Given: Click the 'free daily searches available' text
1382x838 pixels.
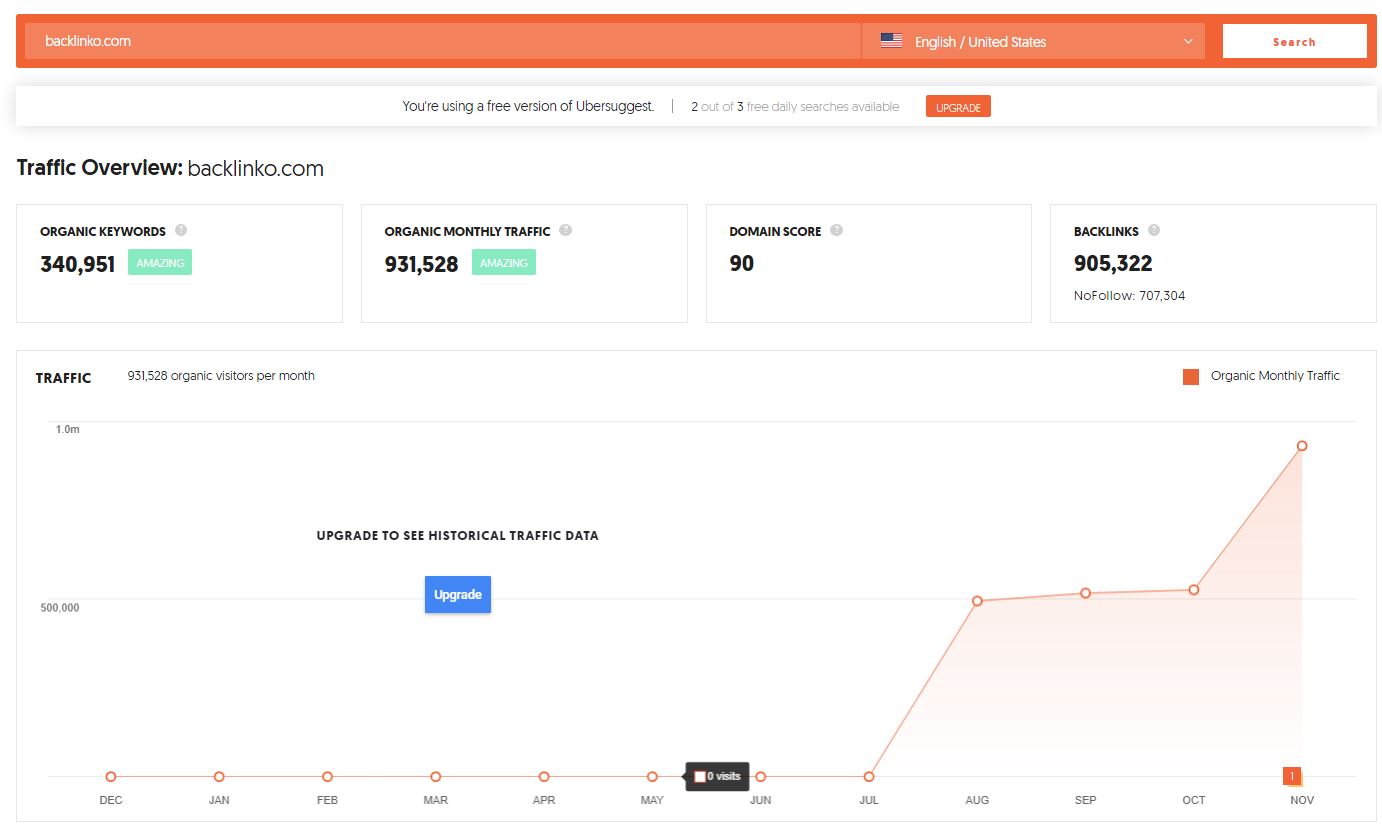Looking at the screenshot, I should click(823, 107).
